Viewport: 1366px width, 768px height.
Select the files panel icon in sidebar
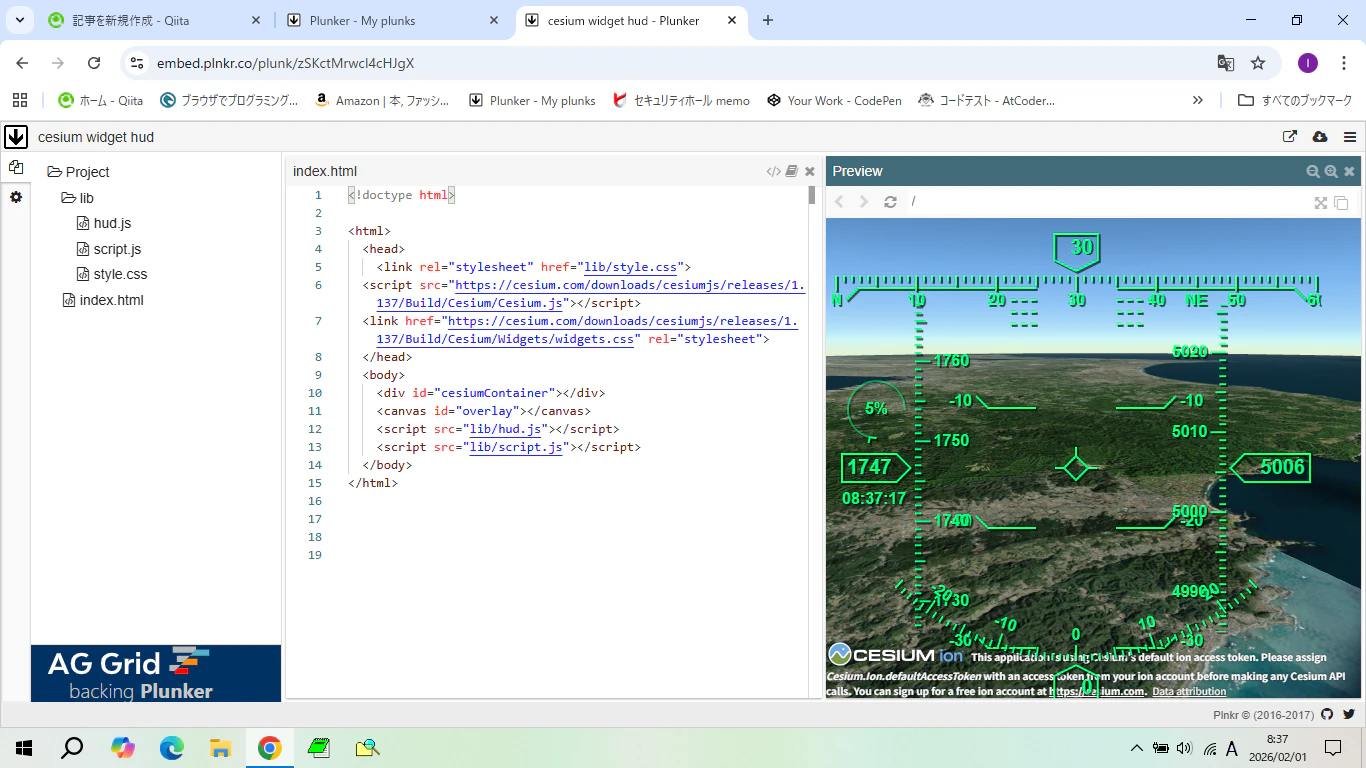[16, 168]
